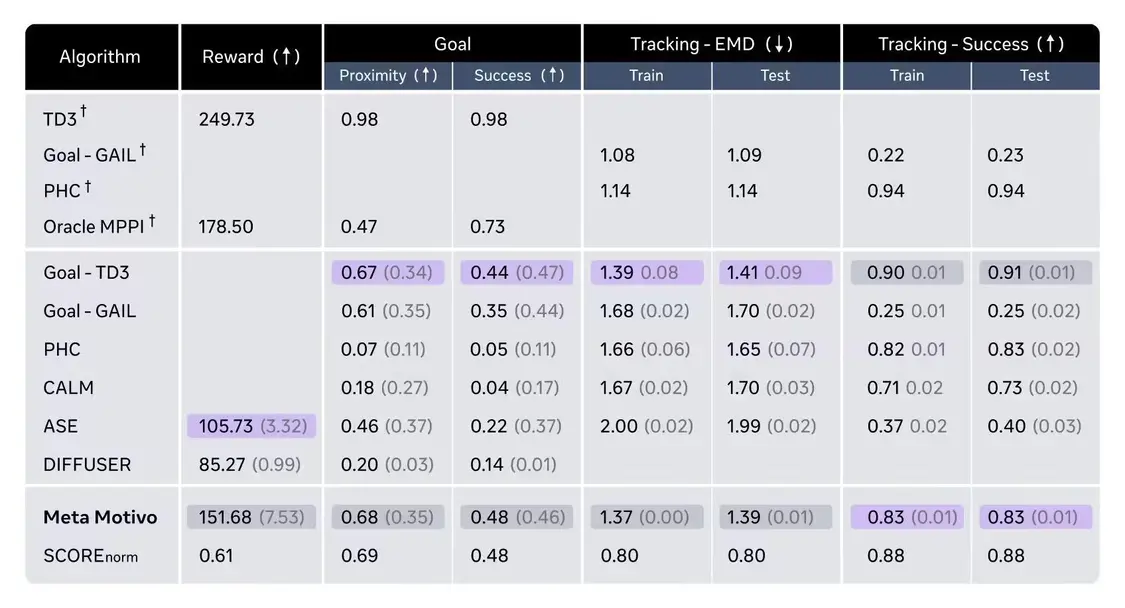
Task: Select the Proximity sub-column header
Action: pos(388,75)
